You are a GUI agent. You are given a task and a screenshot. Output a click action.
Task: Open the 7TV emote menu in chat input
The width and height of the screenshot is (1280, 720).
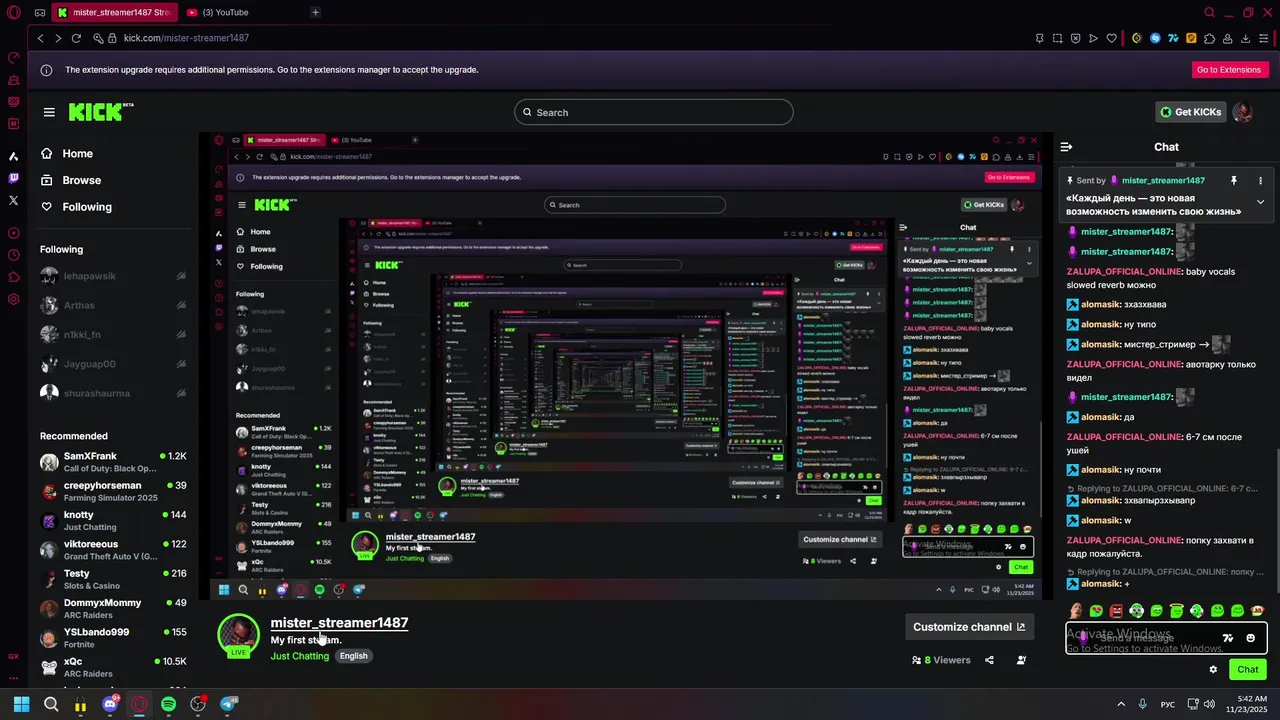click(x=1228, y=638)
